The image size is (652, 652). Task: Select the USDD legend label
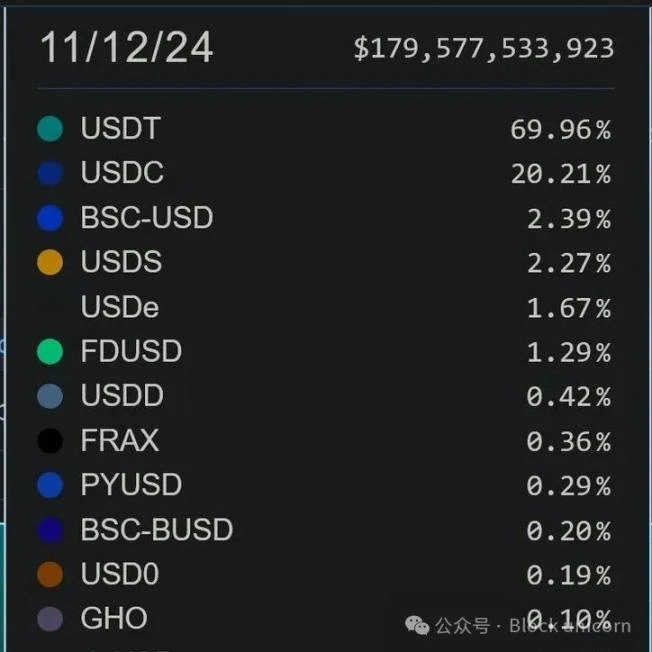[122, 396]
